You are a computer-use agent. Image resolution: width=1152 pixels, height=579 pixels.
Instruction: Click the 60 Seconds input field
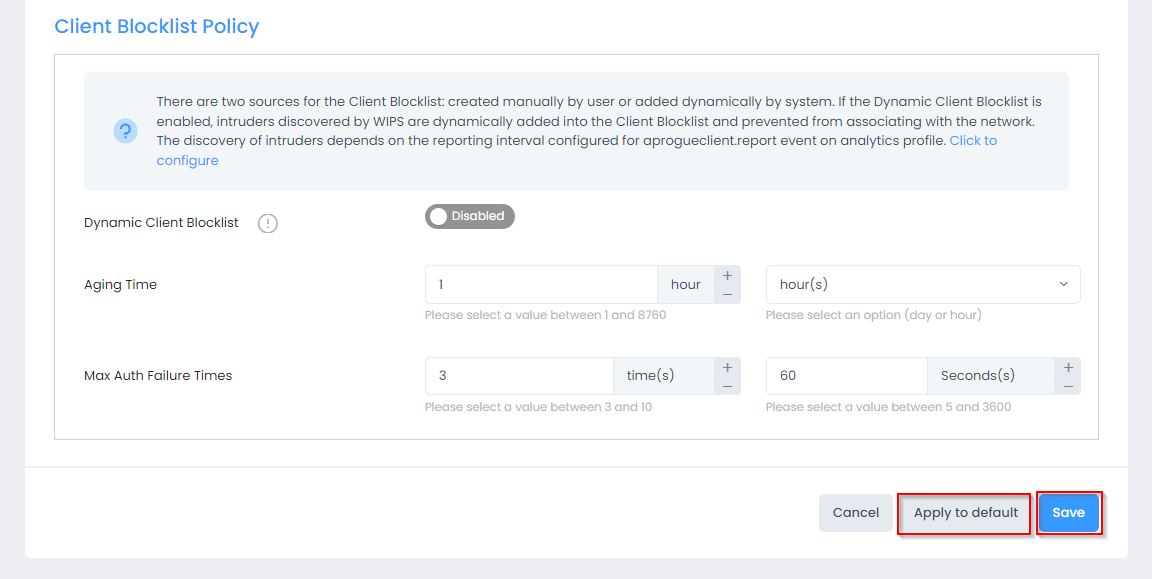[846, 376]
